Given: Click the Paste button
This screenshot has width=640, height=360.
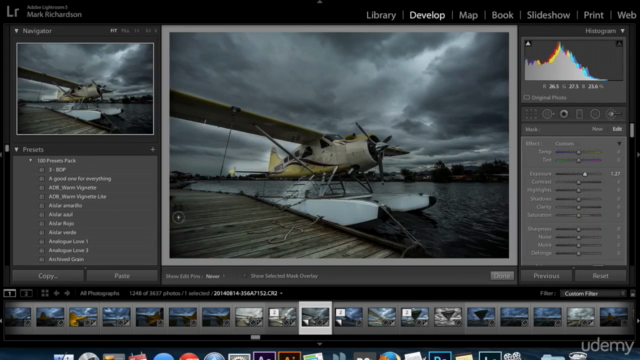Looking at the screenshot, I should [x=122, y=276].
